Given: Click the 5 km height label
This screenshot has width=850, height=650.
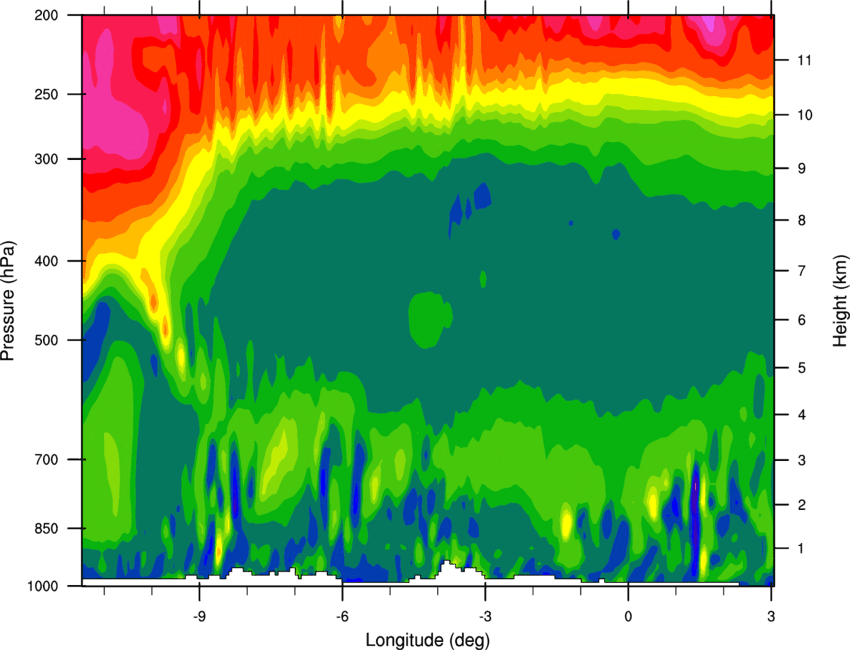Looking at the screenshot, I should [x=801, y=368].
